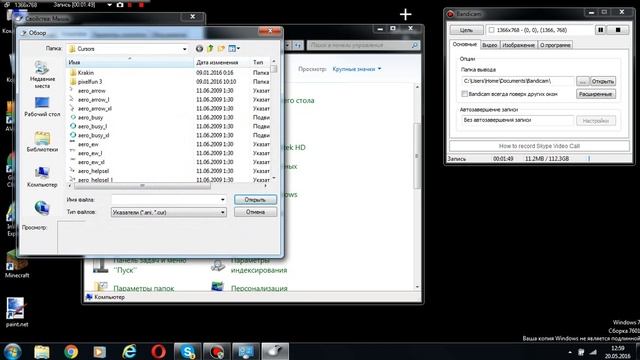640x360 pixels.
Task: Click Control Panel search field
Action: click(x=363, y=45)
